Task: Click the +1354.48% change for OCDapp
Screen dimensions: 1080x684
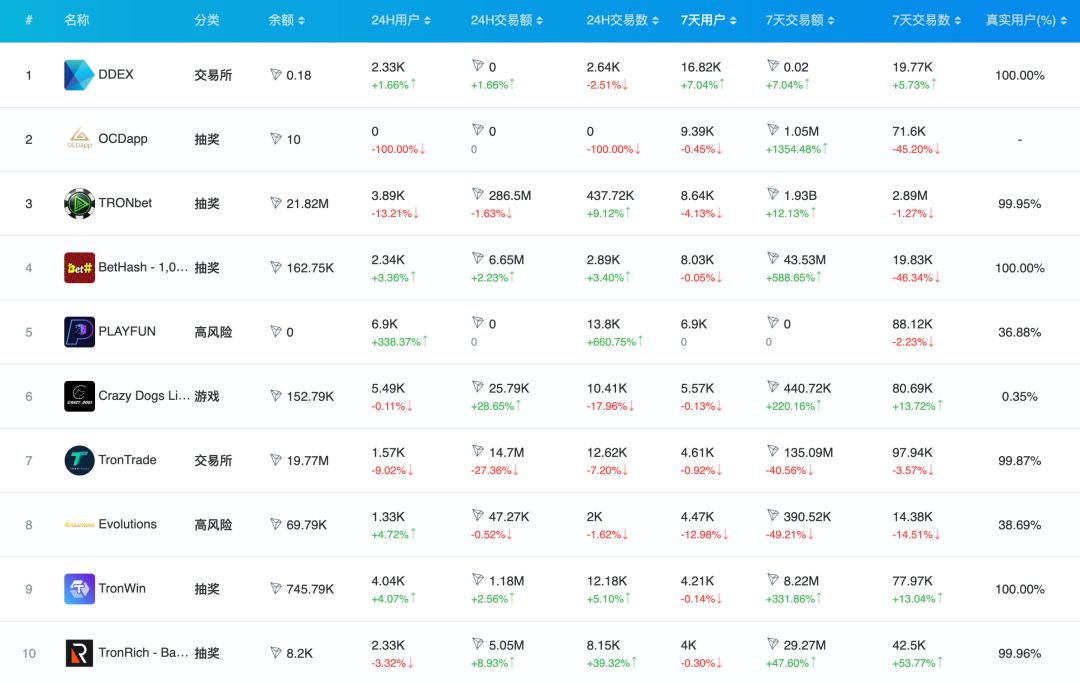Action: pyautogui.click(x=797, y=149)
